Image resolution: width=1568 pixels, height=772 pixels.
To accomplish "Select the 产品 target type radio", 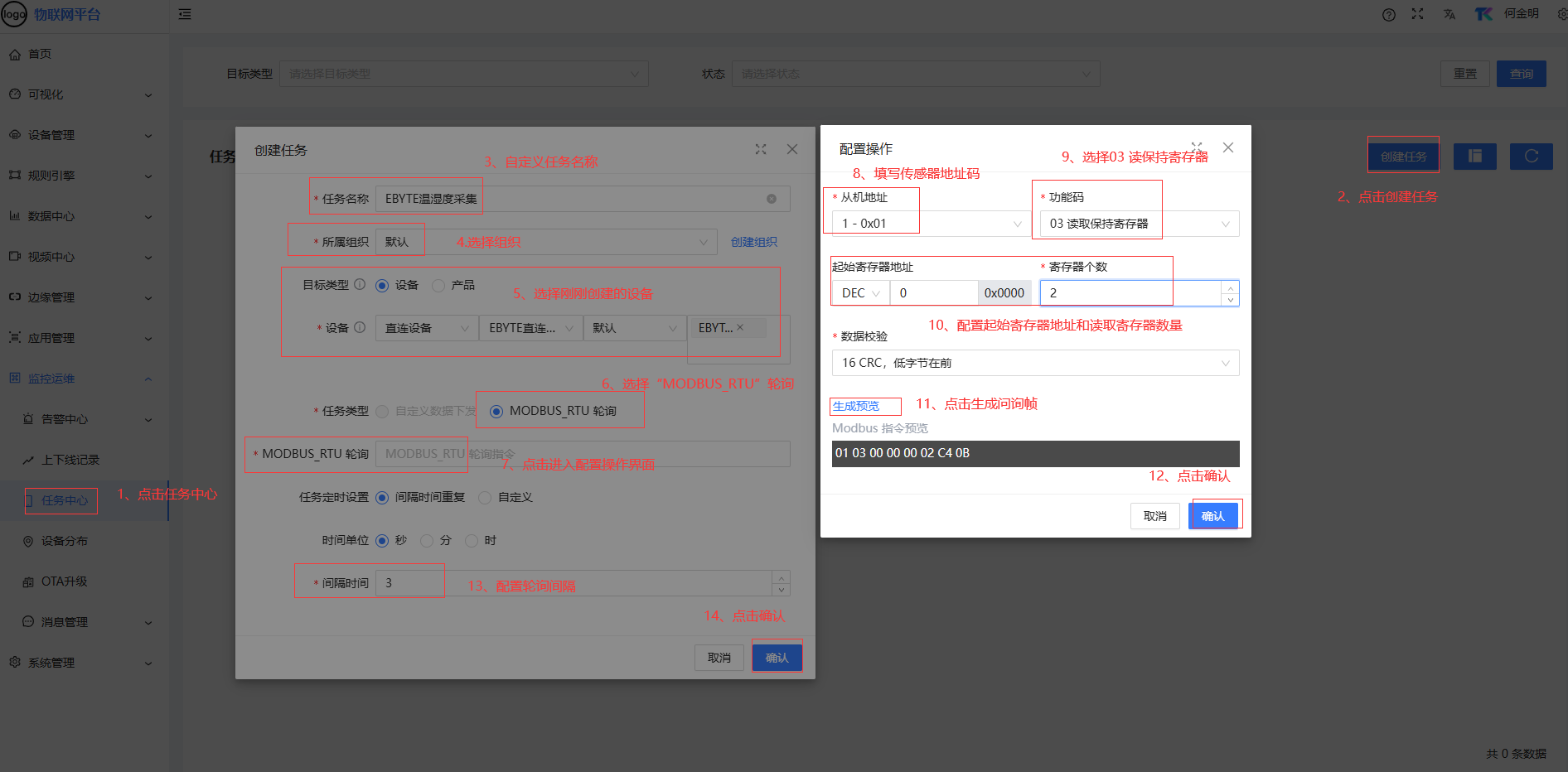I will tap(439, 286).
